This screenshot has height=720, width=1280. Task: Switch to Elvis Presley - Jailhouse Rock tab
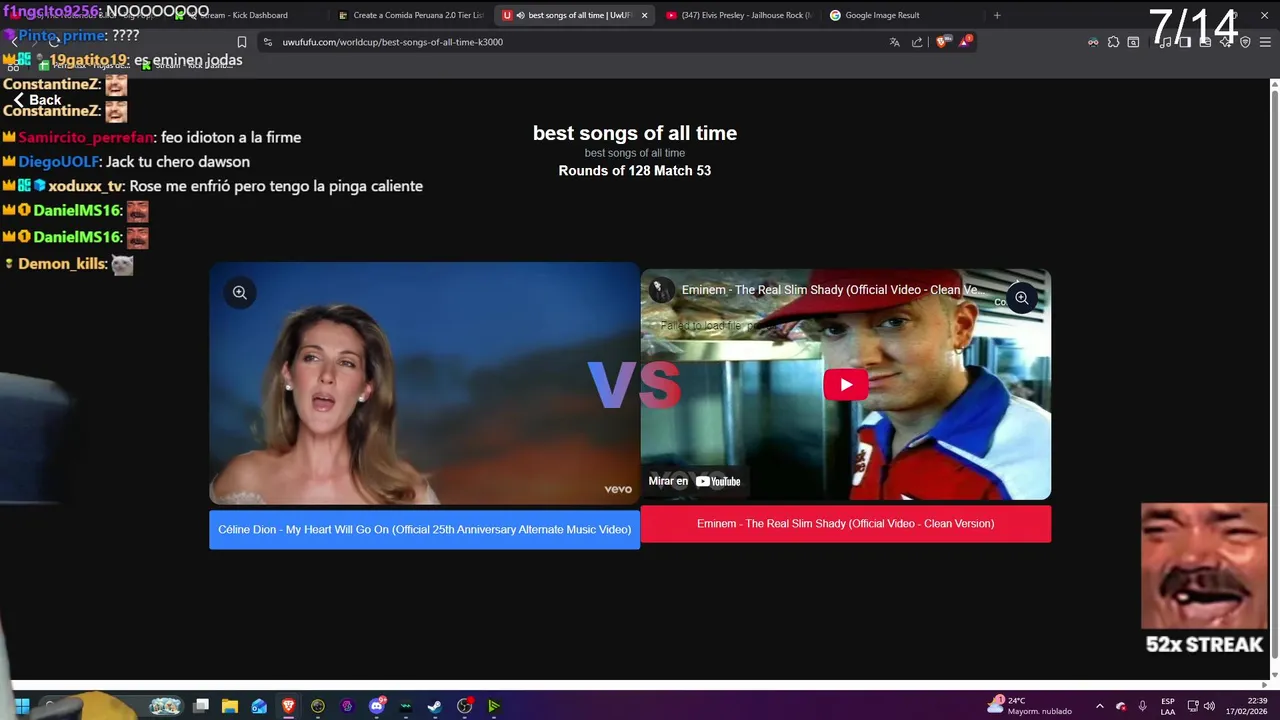pos(740,15)
